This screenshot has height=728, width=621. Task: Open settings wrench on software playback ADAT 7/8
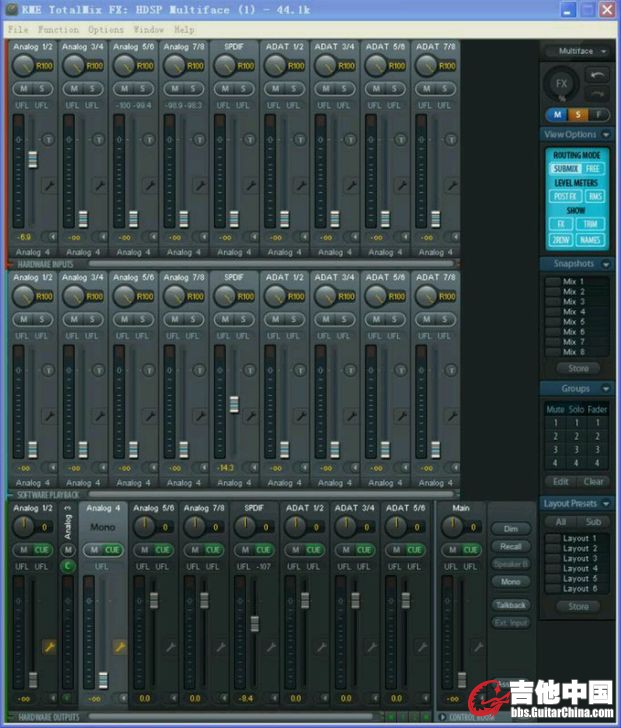pos(452,416)
